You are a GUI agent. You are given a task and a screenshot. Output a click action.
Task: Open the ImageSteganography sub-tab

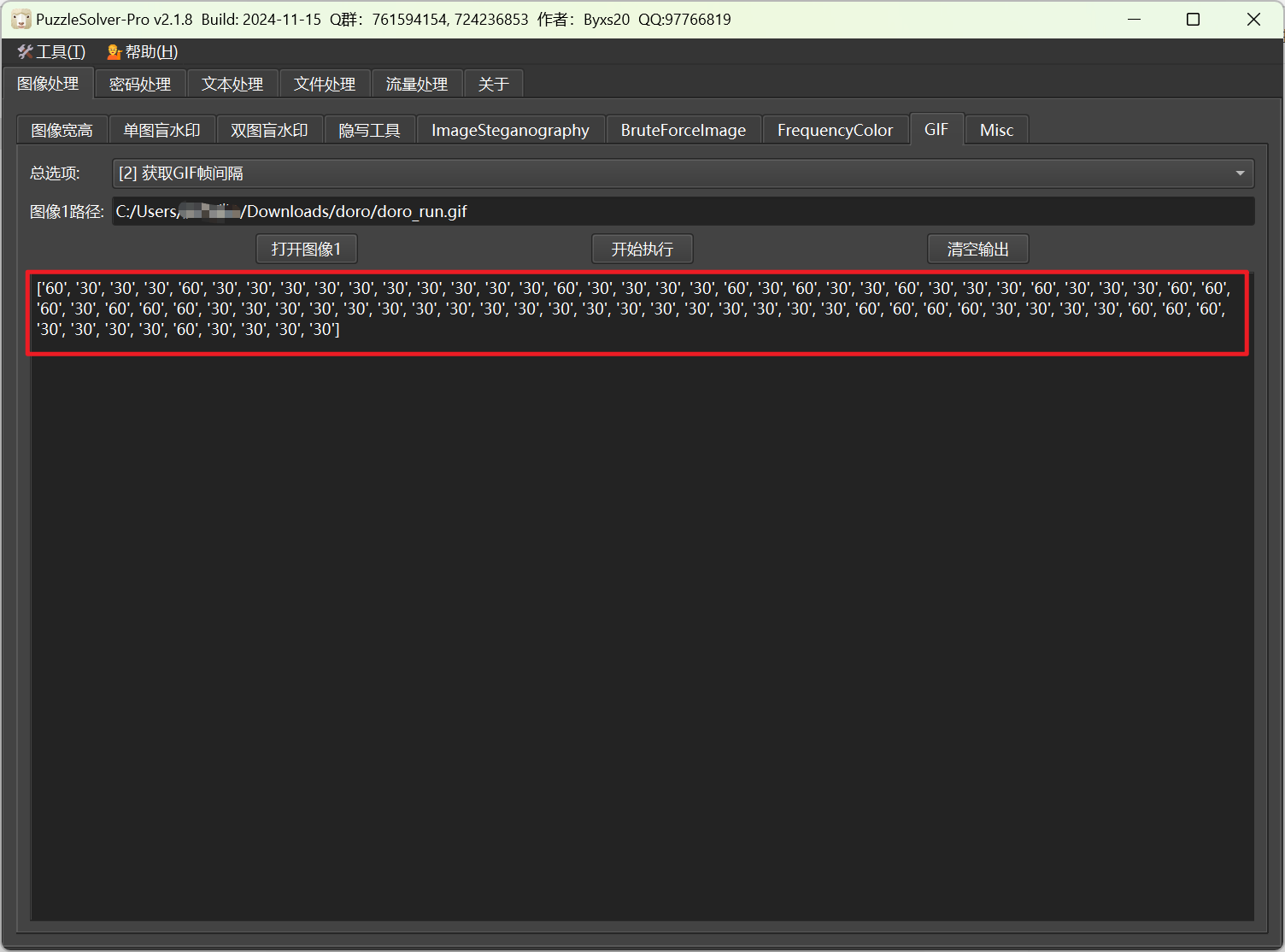[x=510, y=131]
